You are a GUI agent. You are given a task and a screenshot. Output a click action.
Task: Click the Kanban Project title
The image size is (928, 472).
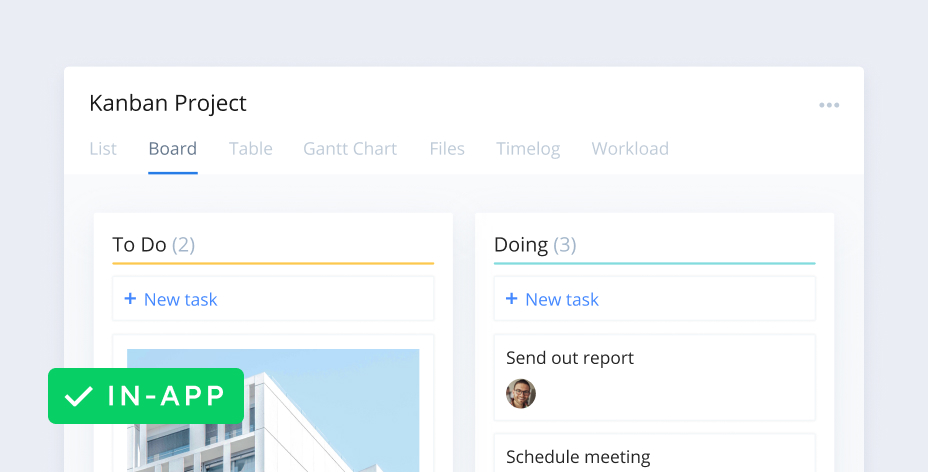(x=168, y=103)
